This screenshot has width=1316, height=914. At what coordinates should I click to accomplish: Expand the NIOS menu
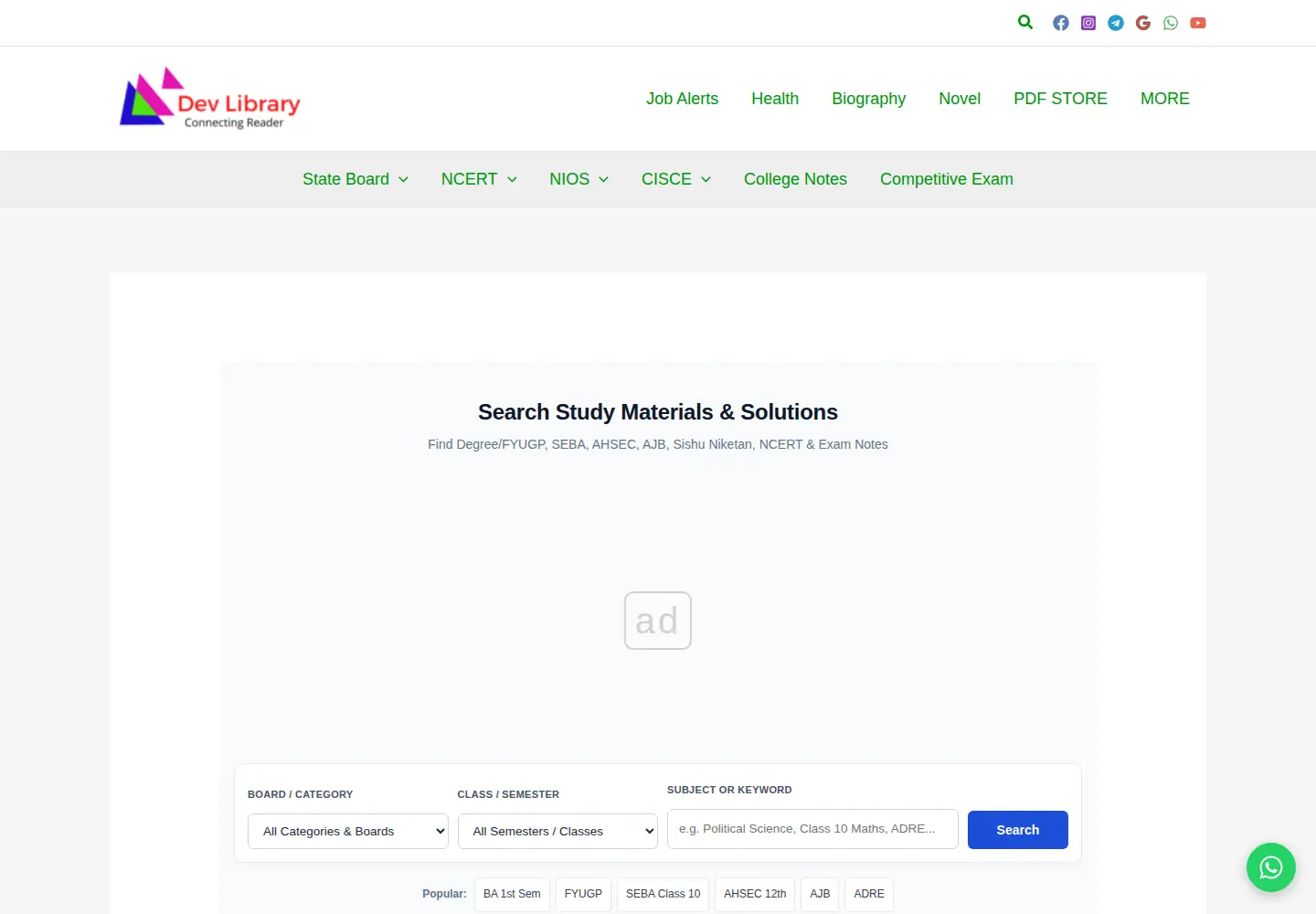click(578, 179)
